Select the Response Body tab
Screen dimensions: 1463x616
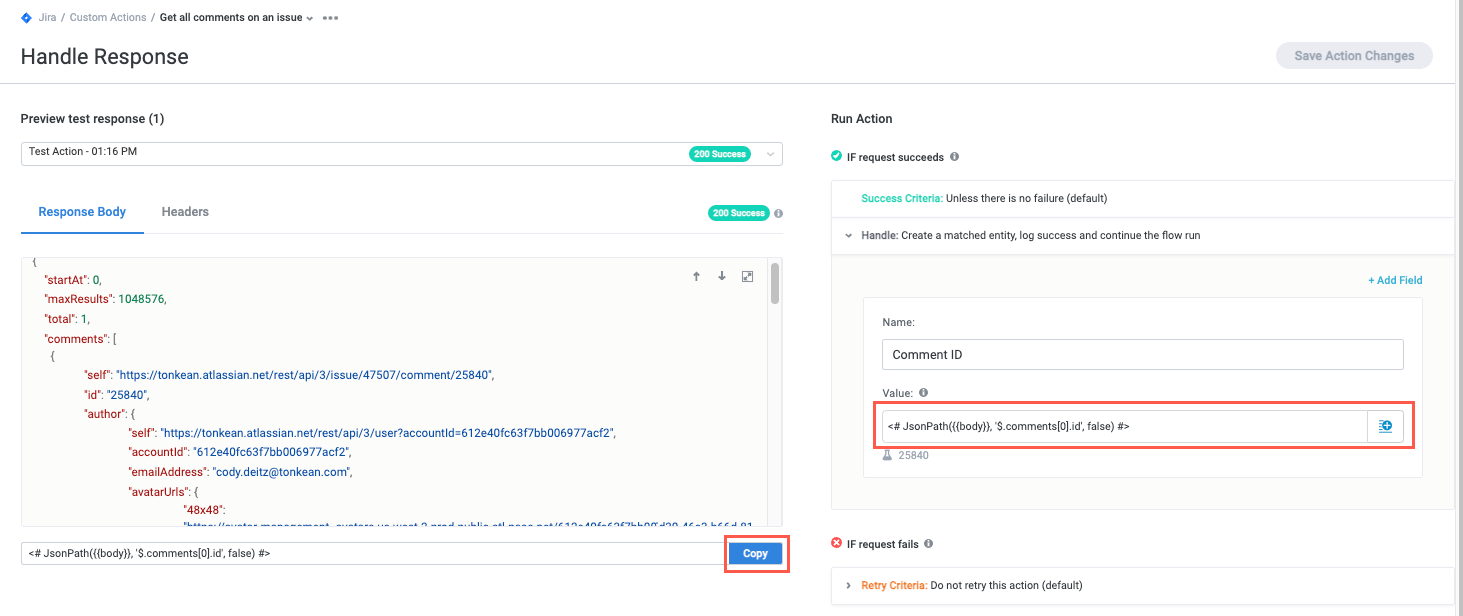tap(82, 212)
